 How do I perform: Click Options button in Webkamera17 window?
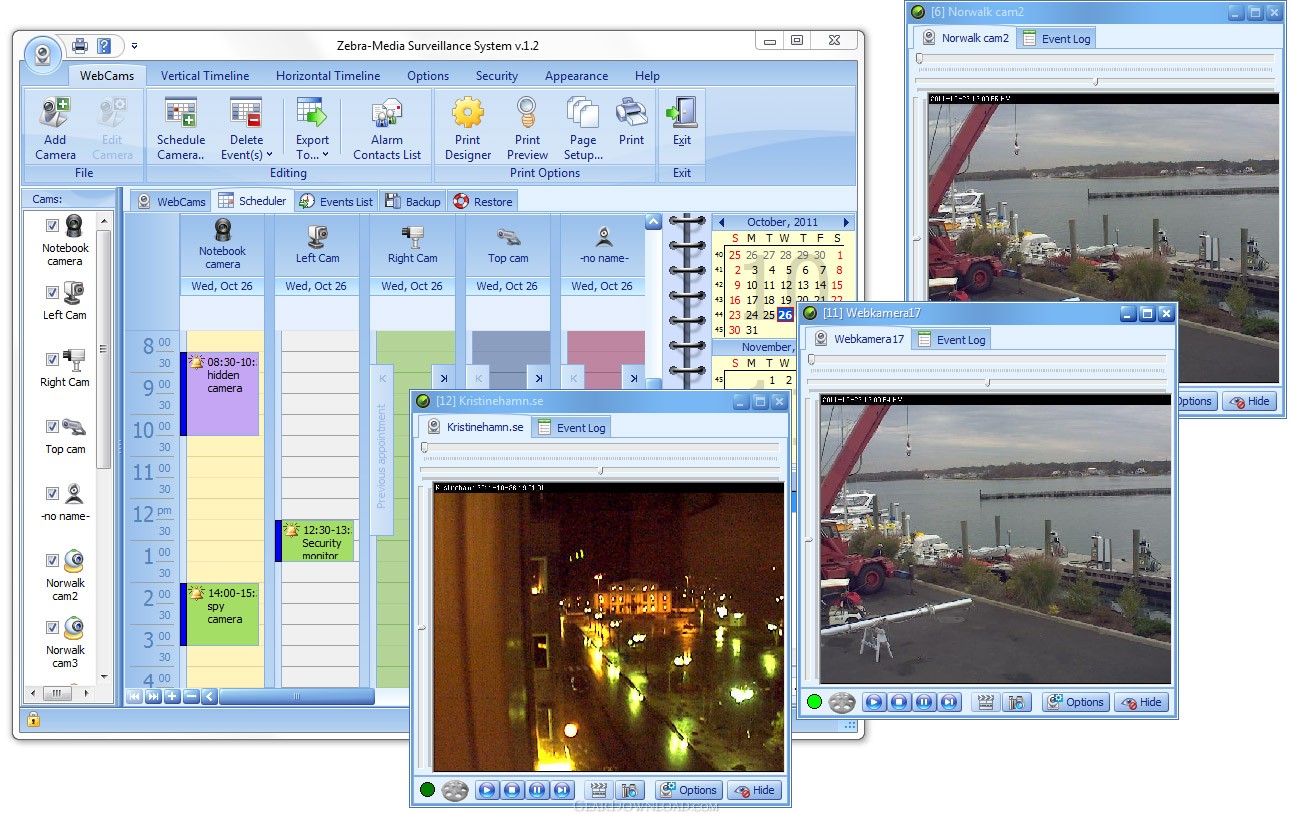(x=1075, y=702)
